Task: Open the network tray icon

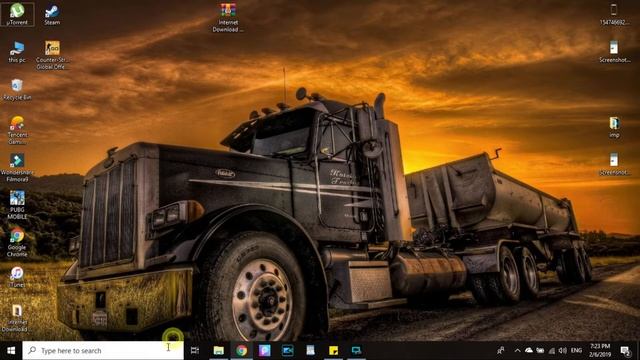Action: click(x=552, y=351)
